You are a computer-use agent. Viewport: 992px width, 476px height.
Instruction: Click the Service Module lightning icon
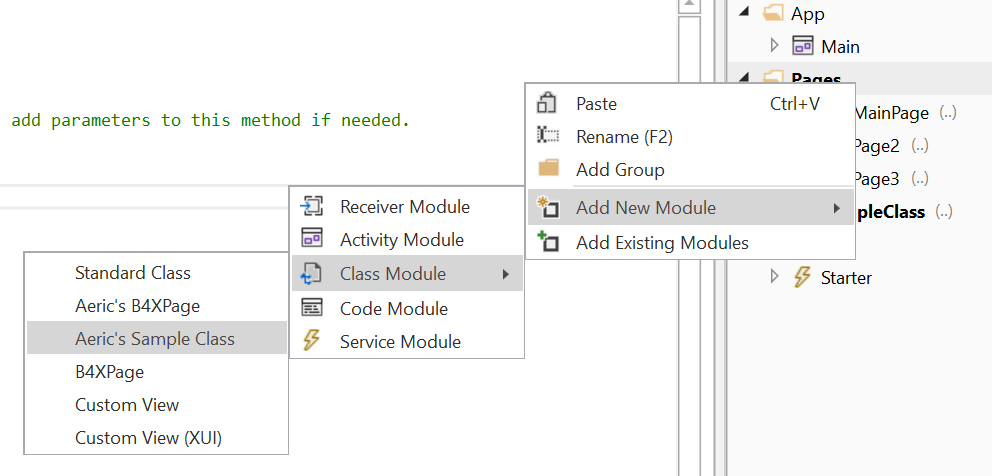pos(312,341)
